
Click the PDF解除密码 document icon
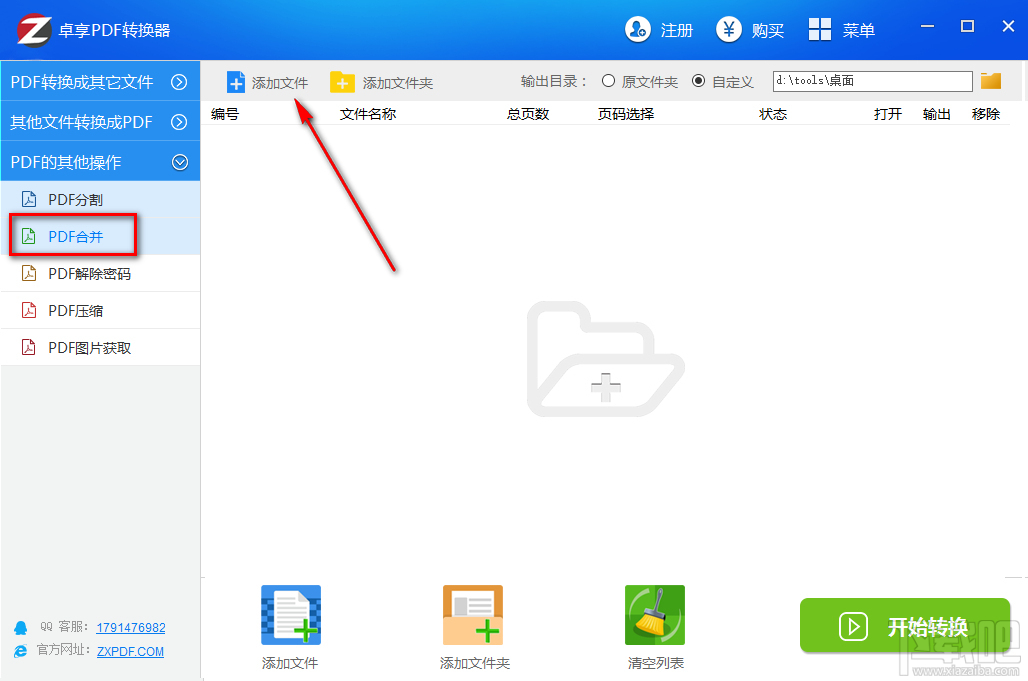[29, 273]
